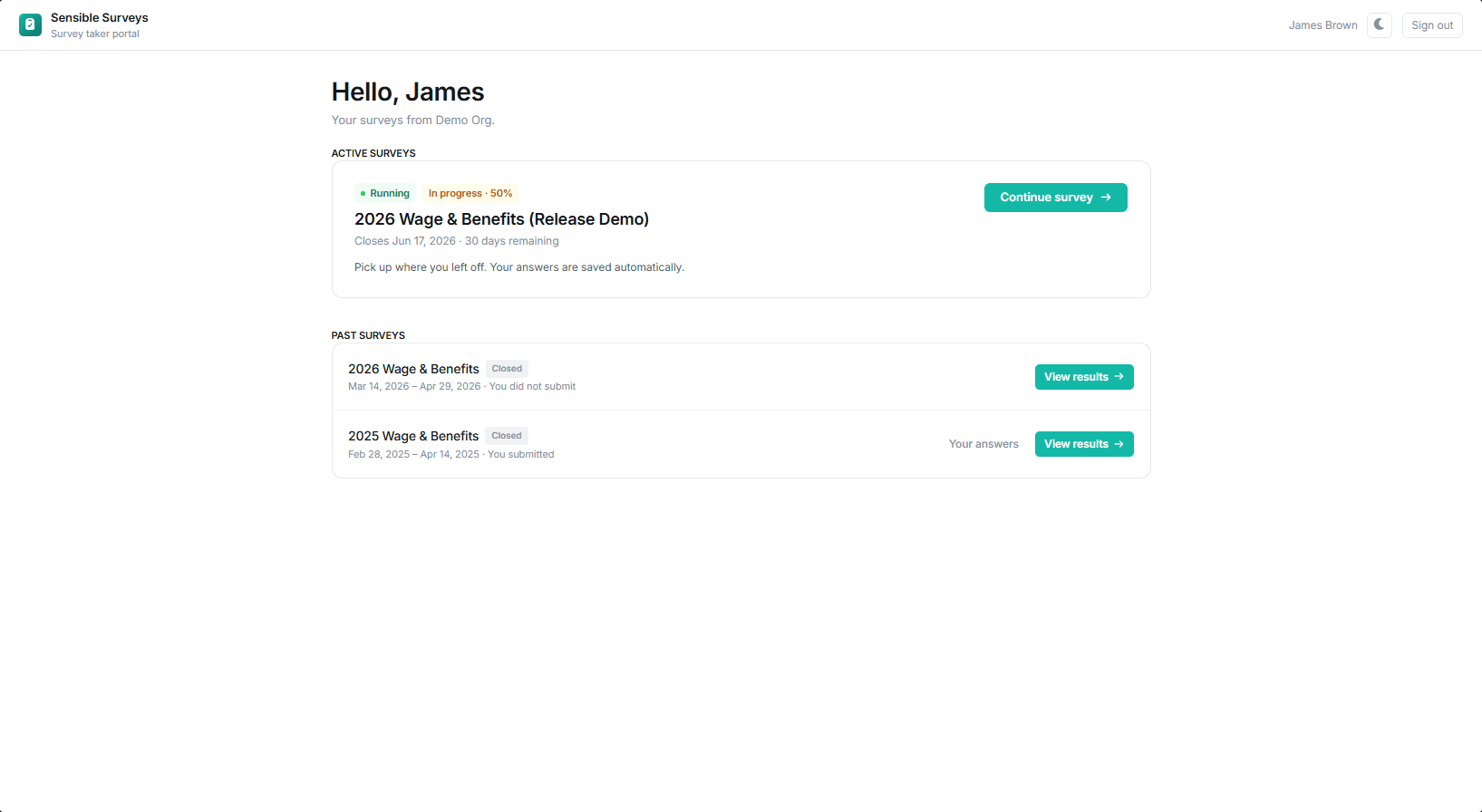This screenshot has height=812, width=1482.
Task: Click the 'Your surveys from Demo Org.' subtitle
Action: (413, 121)
